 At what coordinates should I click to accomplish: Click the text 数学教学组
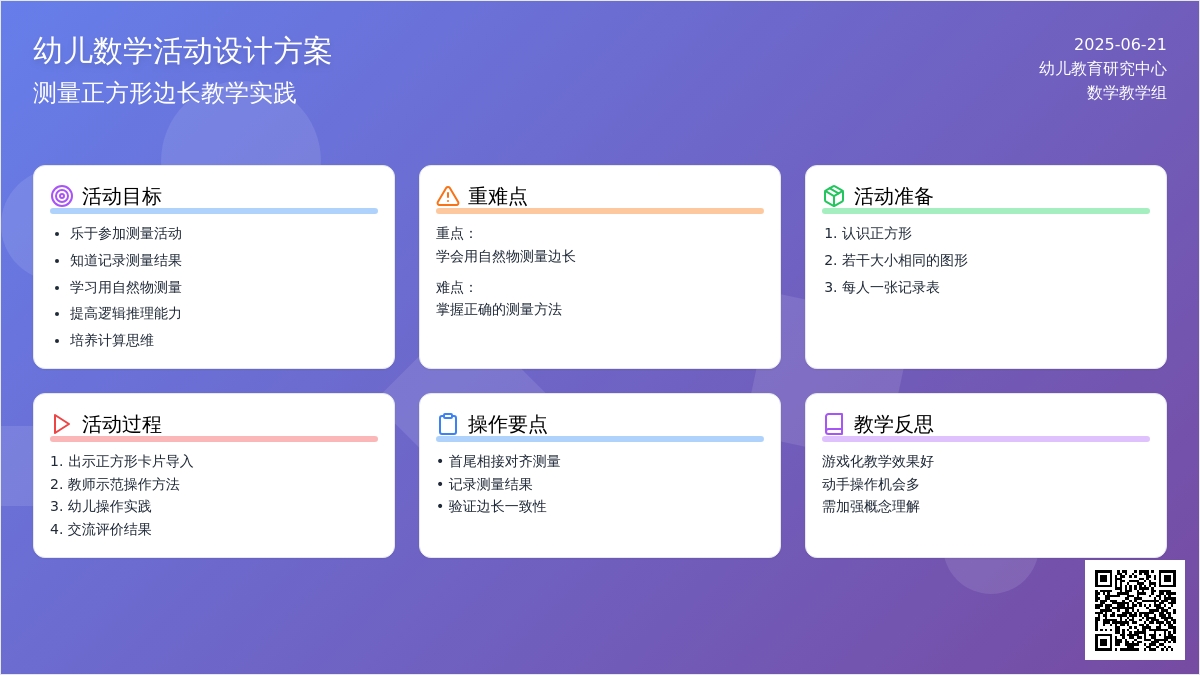point(1127,92)
